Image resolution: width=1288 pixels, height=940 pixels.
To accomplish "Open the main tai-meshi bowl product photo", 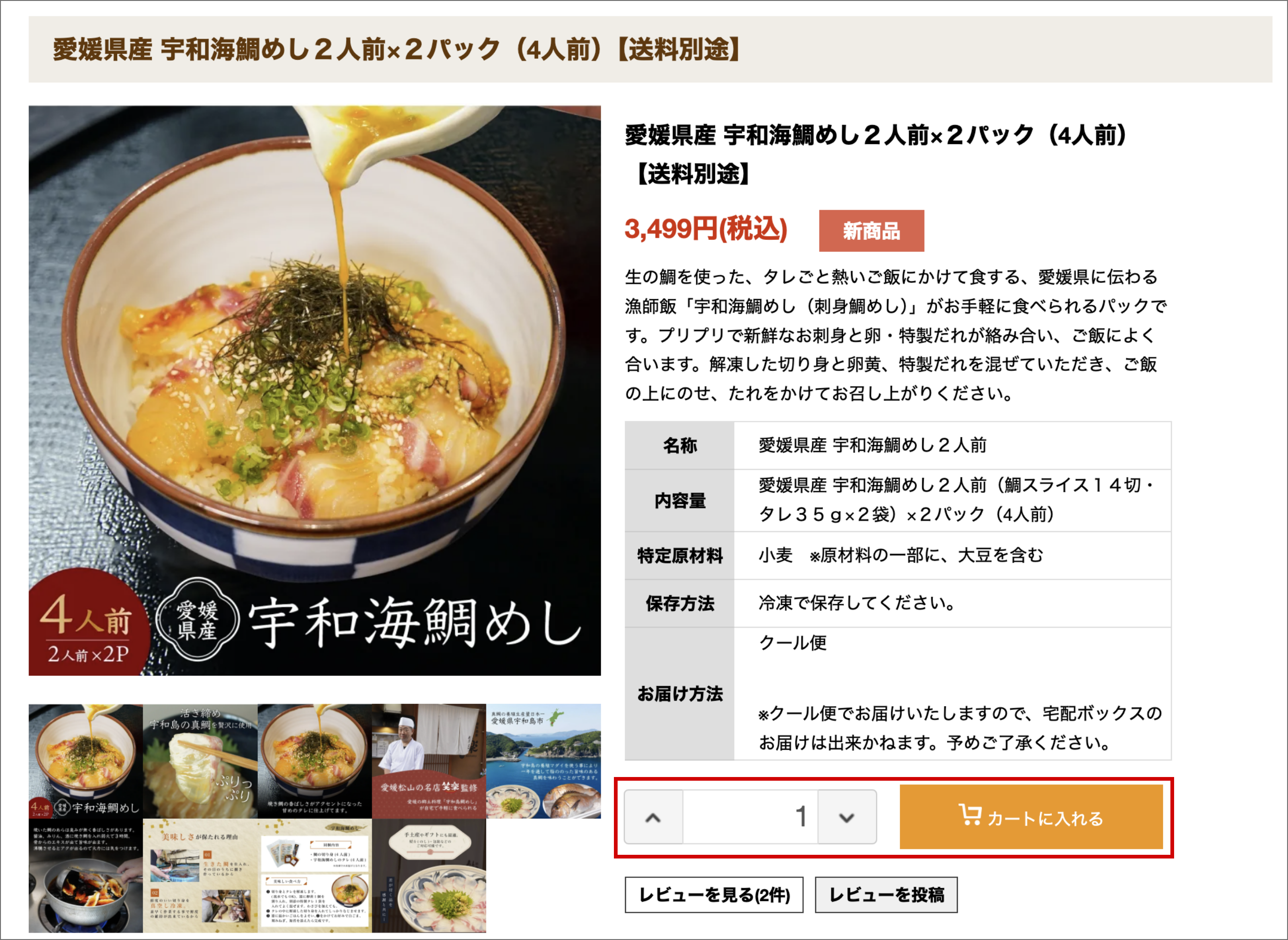I will [x=315, y=390].
